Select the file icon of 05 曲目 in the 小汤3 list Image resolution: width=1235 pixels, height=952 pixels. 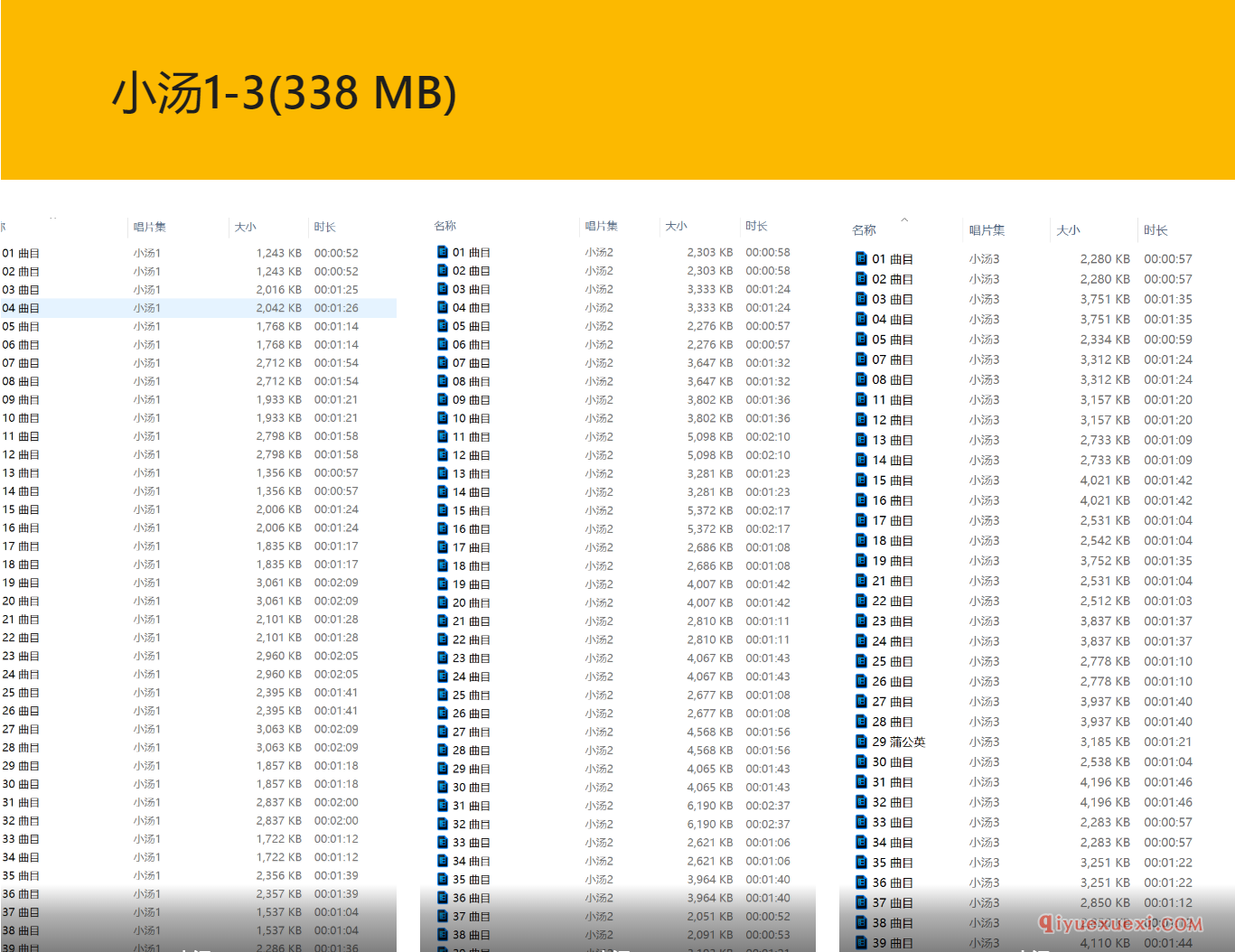[861, 339]
